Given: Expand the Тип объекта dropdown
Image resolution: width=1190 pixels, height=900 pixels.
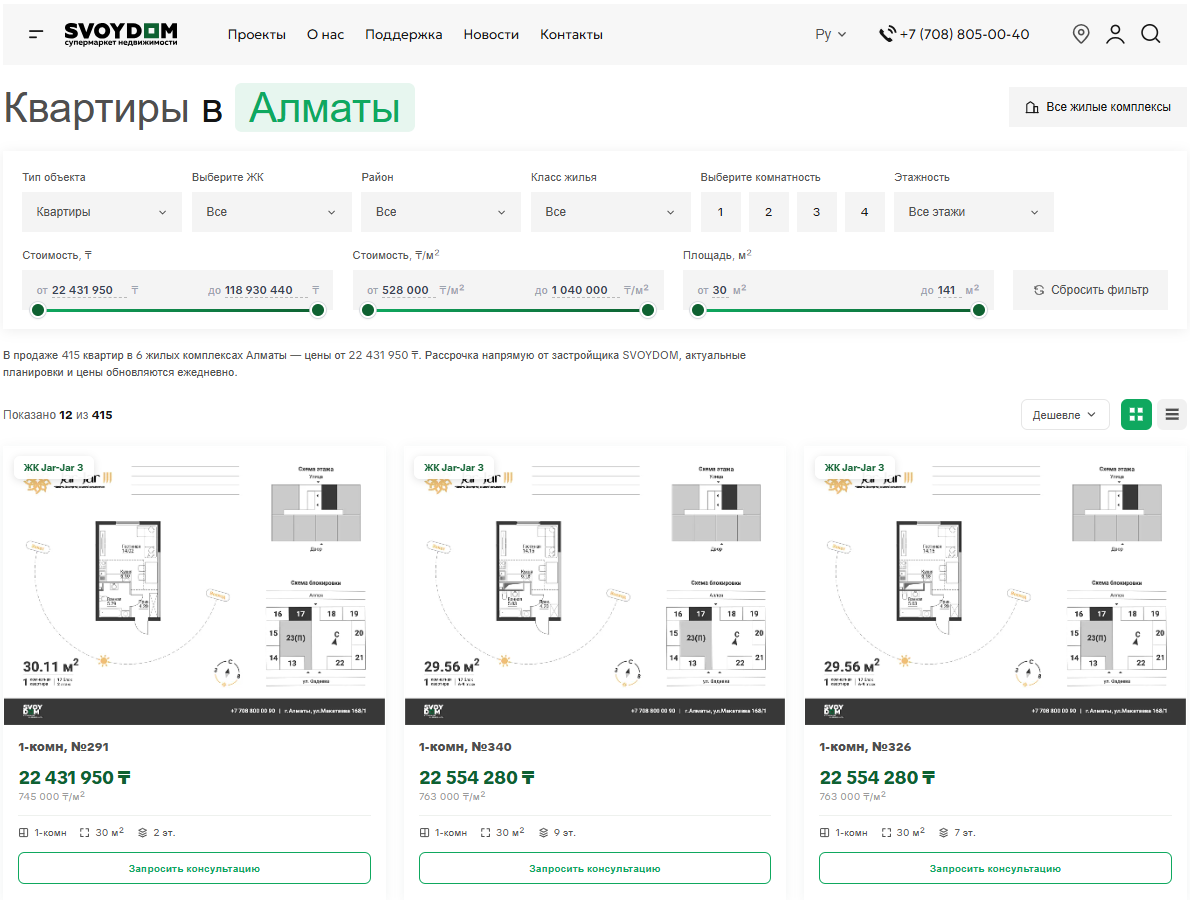Looking at the screenshot, I should (x=102, y=212).
